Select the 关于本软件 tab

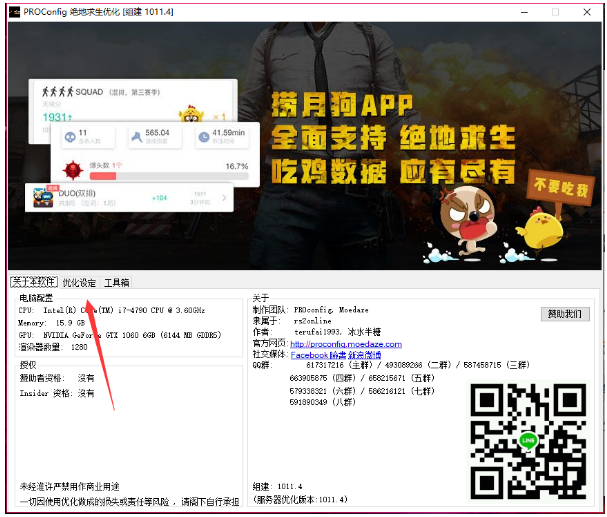pos(34,282)
